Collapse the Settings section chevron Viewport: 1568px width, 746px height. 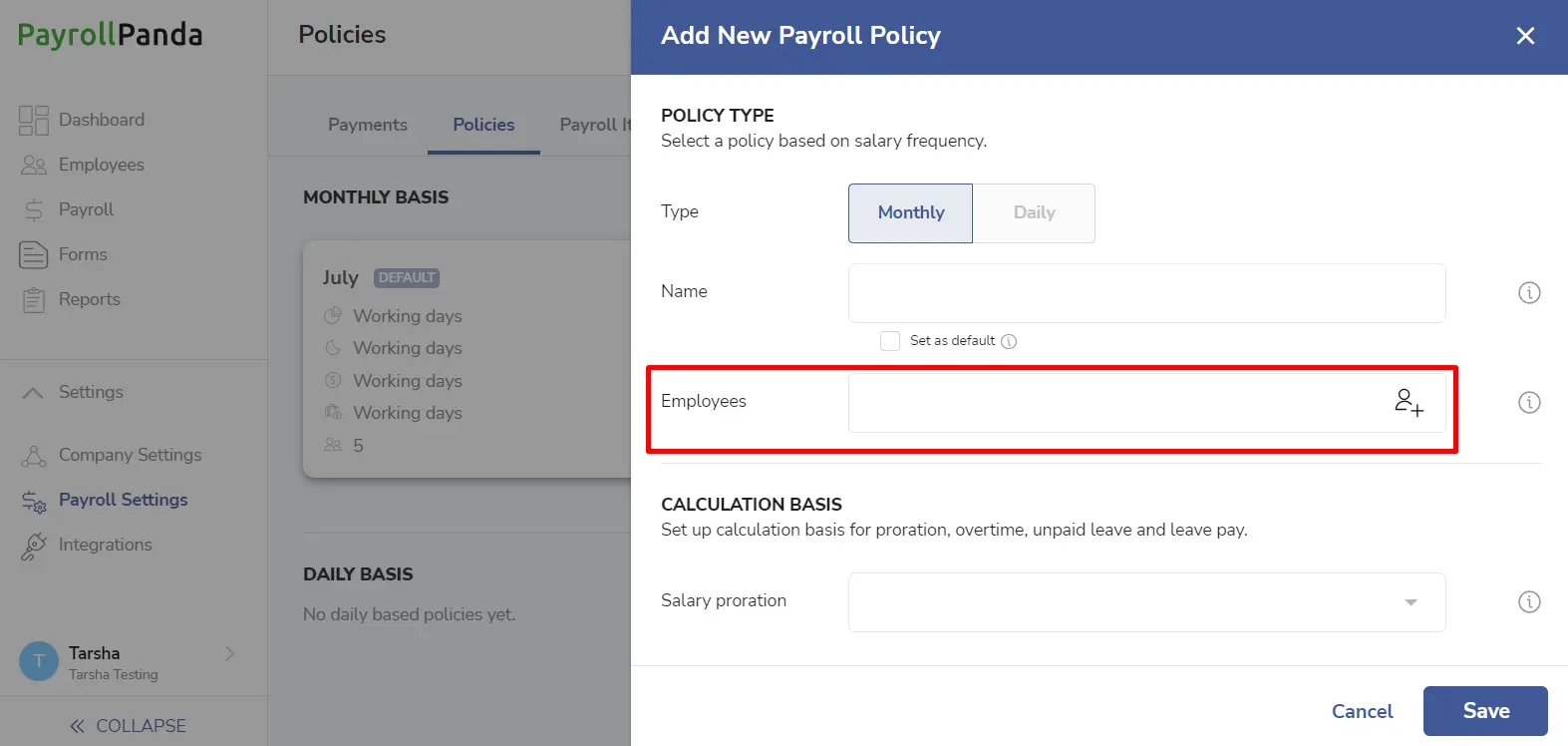(33, 392)
